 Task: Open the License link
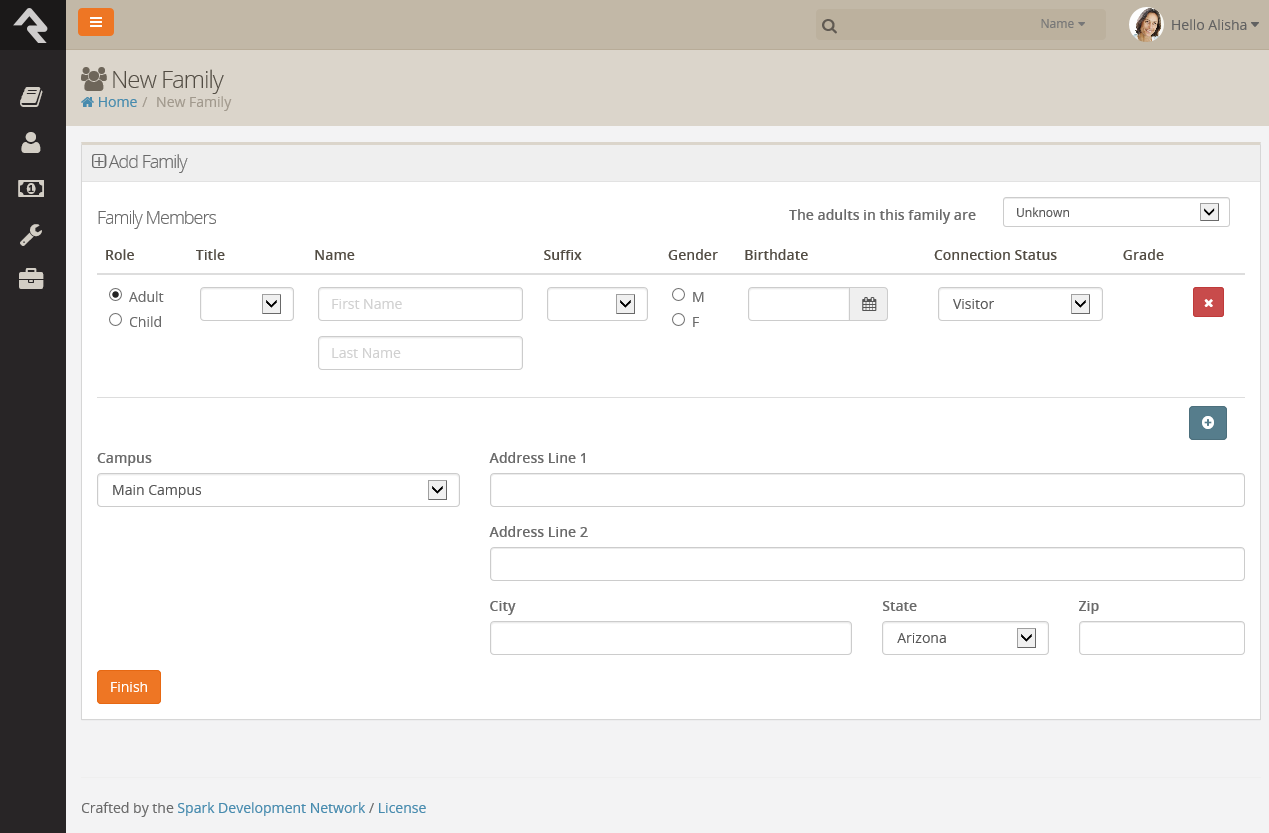point(402,808)
